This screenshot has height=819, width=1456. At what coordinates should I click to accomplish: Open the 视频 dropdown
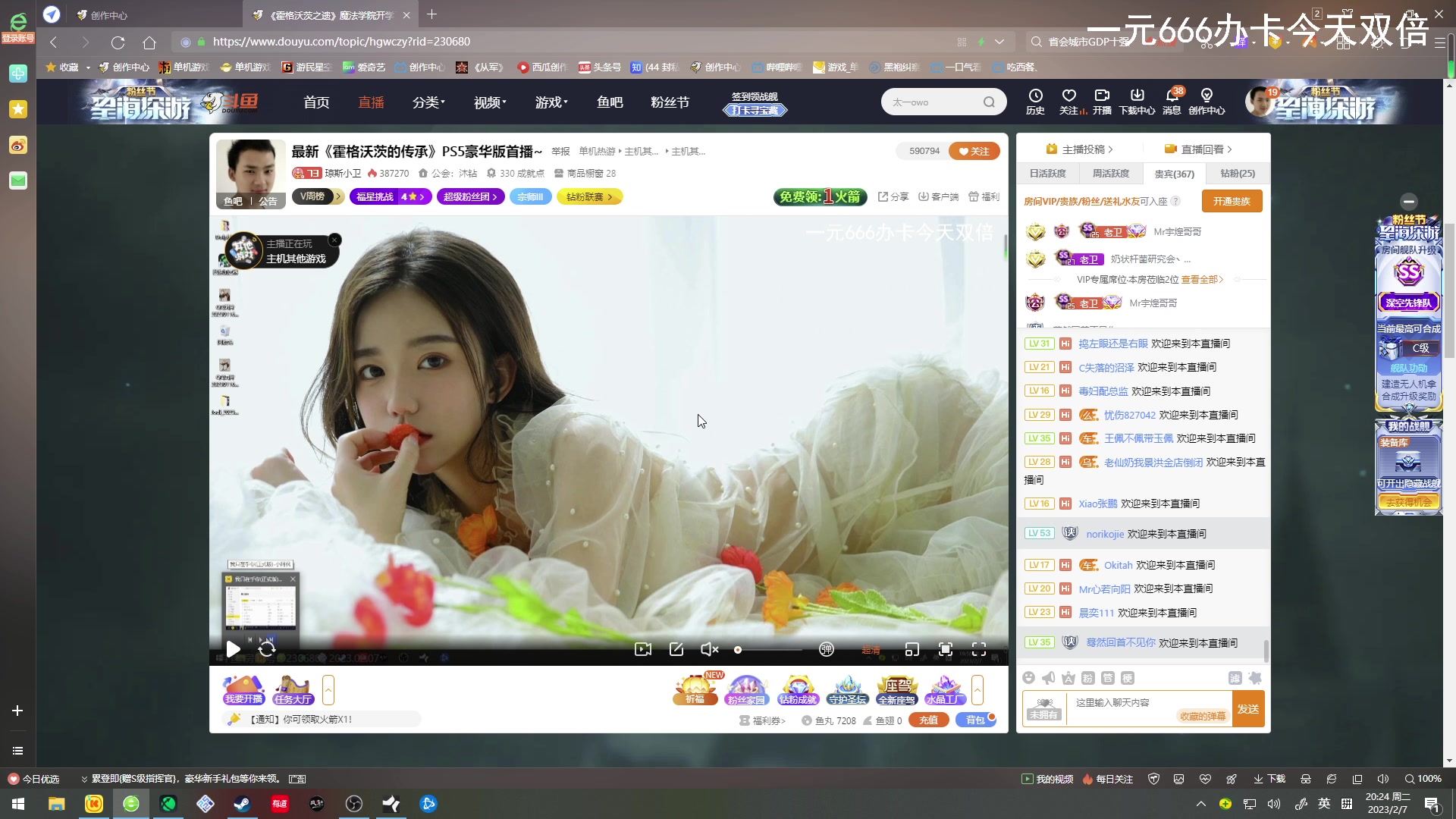488,102
